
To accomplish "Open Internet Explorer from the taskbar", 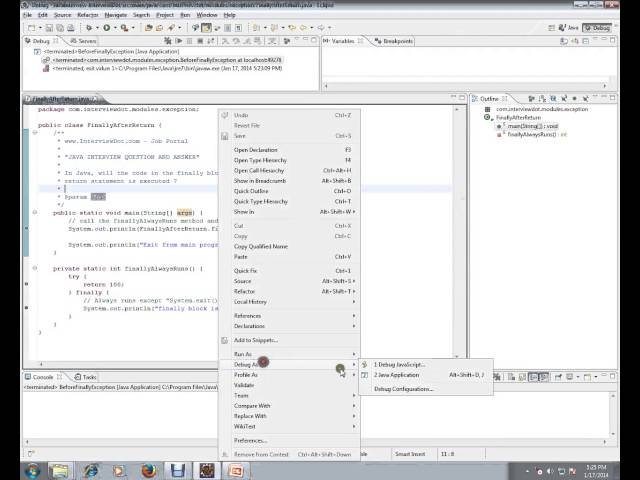I will [x=90, y=471].
